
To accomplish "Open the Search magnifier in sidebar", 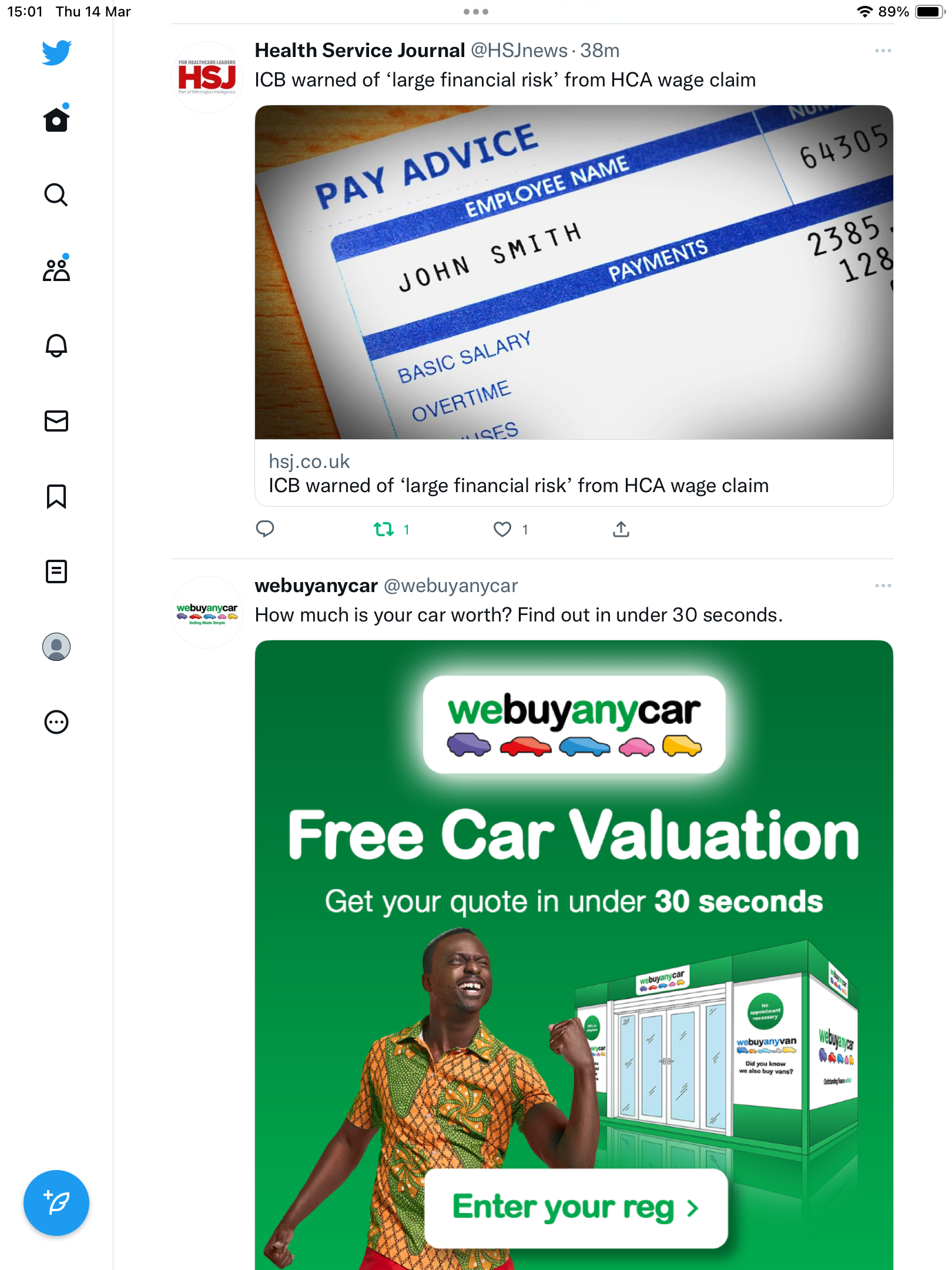I will point(56,195).
